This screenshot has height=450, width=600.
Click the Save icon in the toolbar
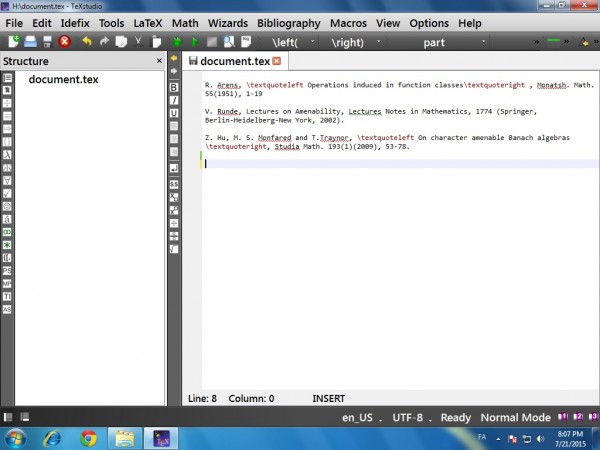(47, 42)
